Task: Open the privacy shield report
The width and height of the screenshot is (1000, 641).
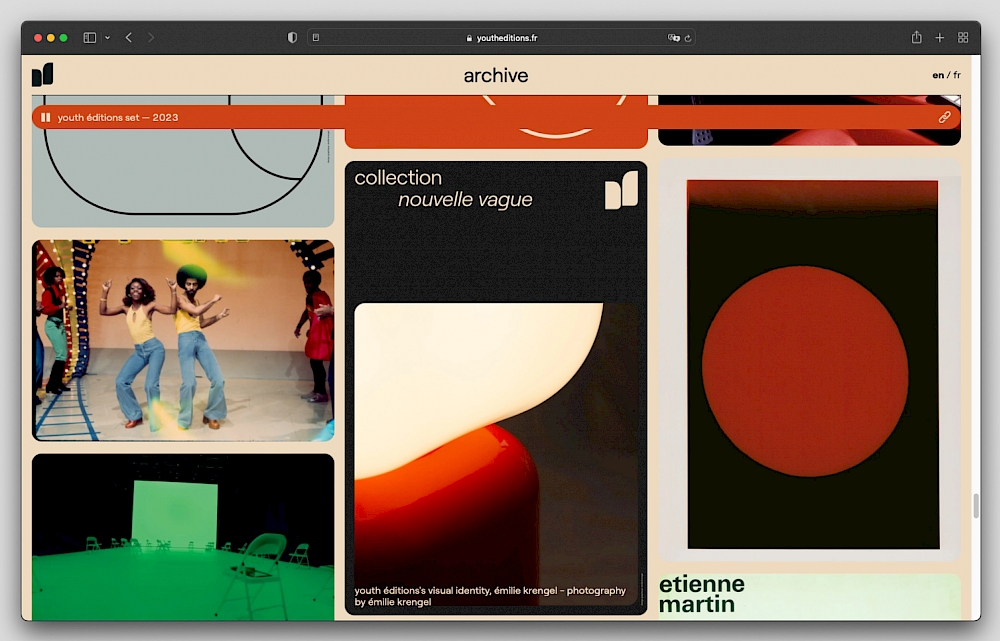Action: point(292,38)
